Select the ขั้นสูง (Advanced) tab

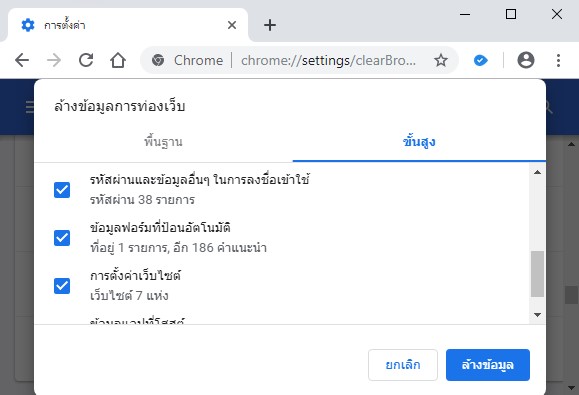click(x=419, y=142)
